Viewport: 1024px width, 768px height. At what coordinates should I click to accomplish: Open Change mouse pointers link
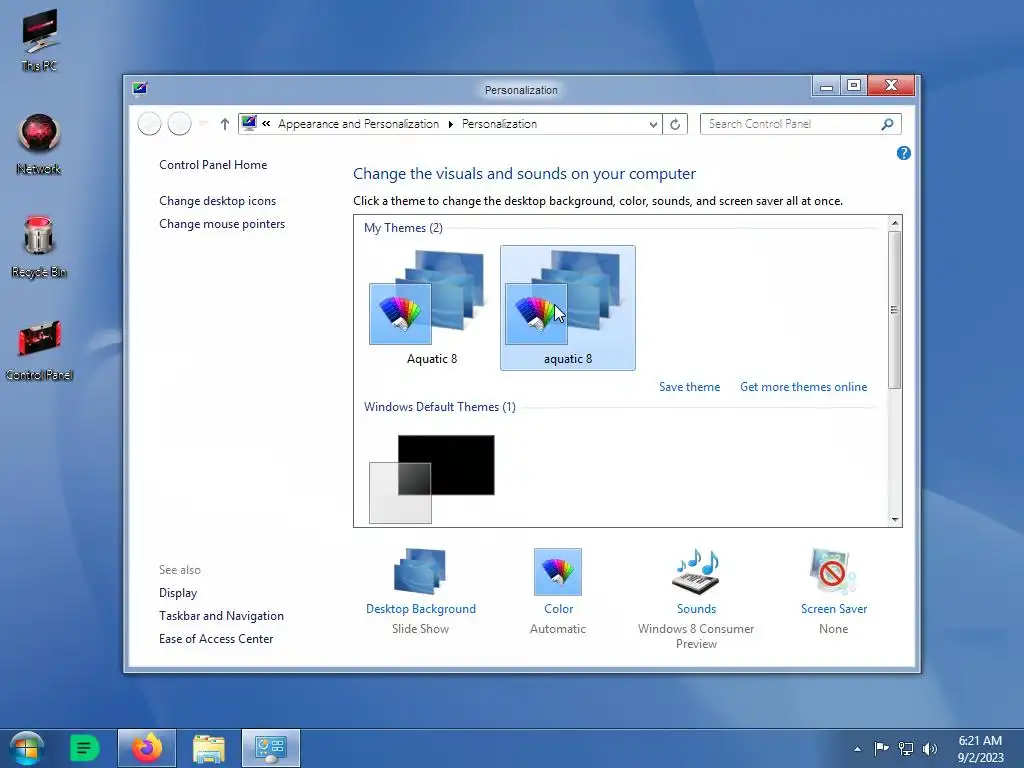coord(222,223)
